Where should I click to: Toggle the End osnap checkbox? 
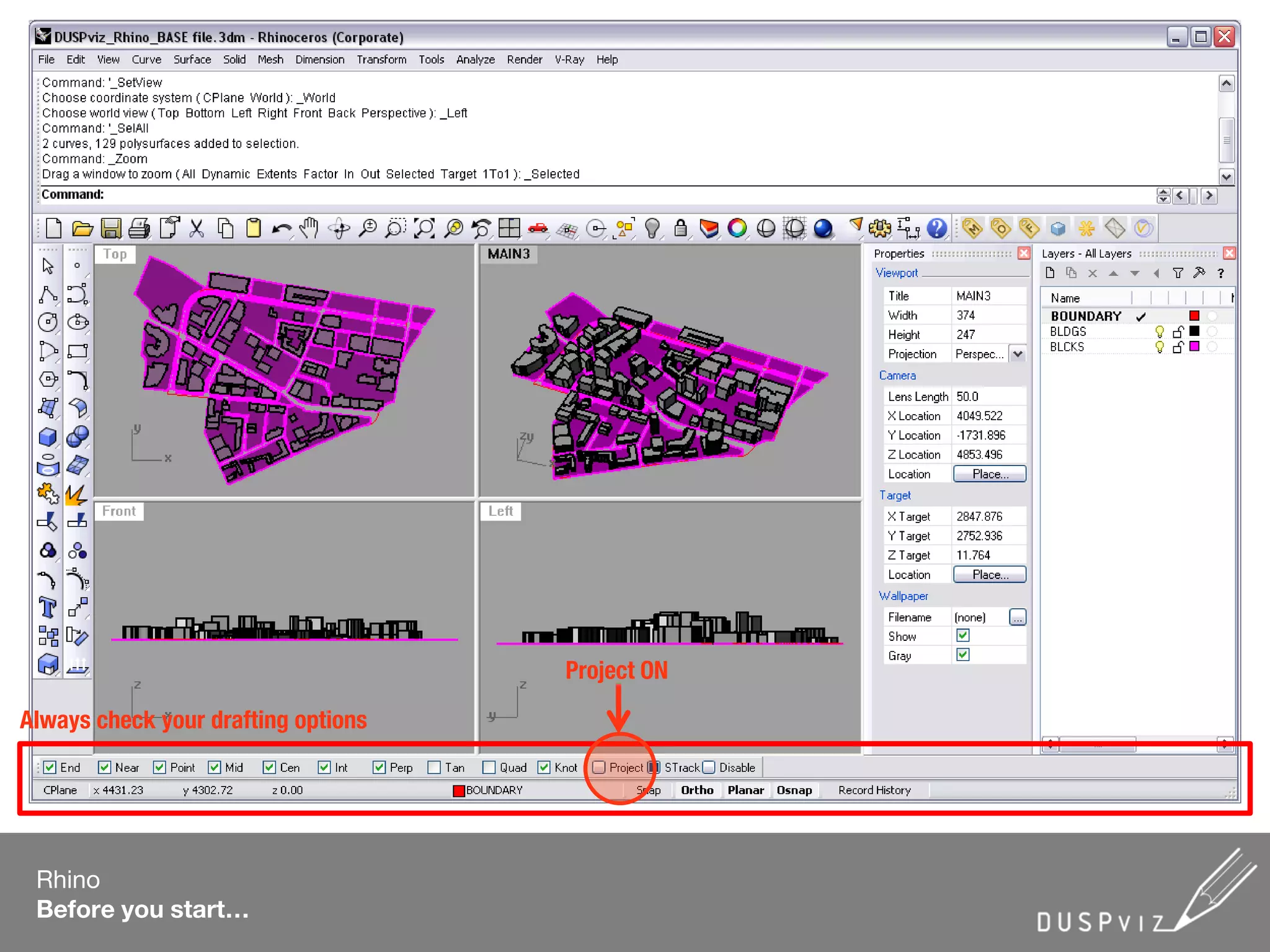point(50,767)
